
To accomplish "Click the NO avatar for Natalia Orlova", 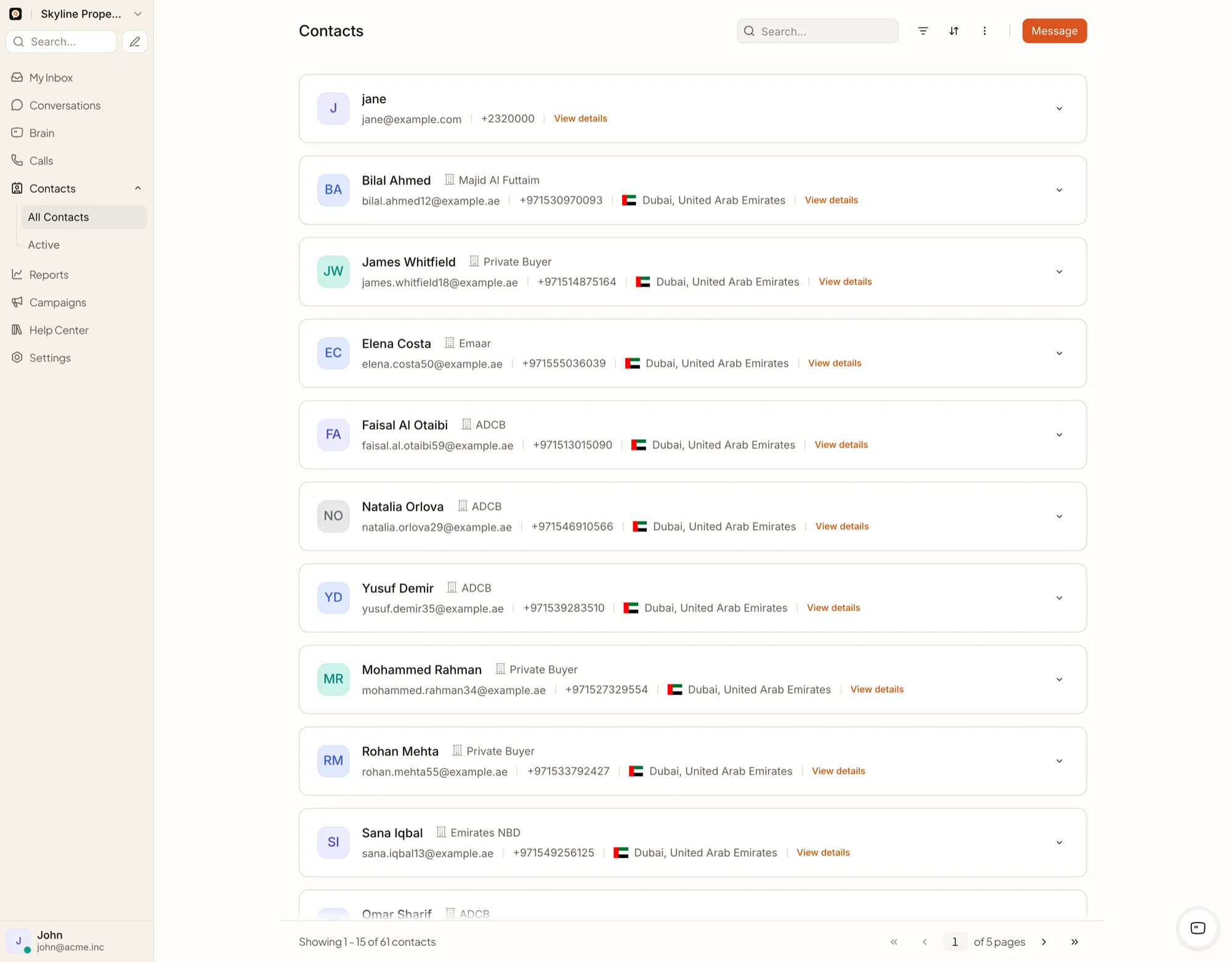I will tap(333, 516).
